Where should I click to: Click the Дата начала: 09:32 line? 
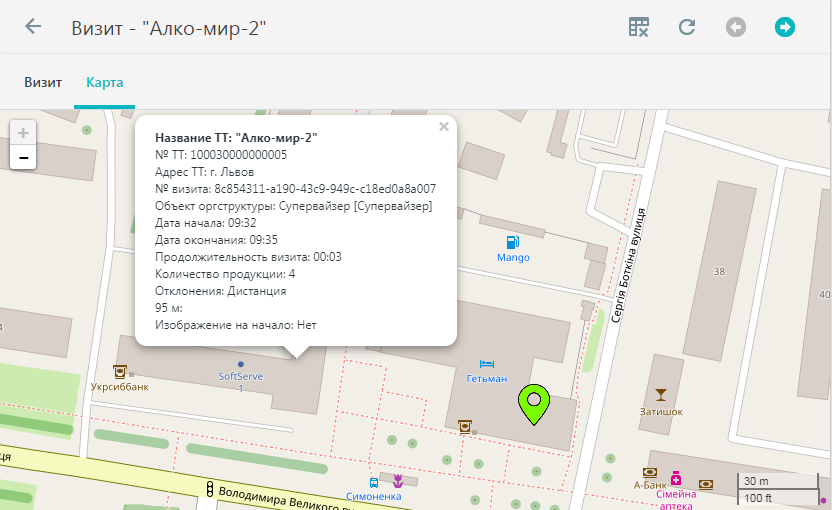[206, 223]
